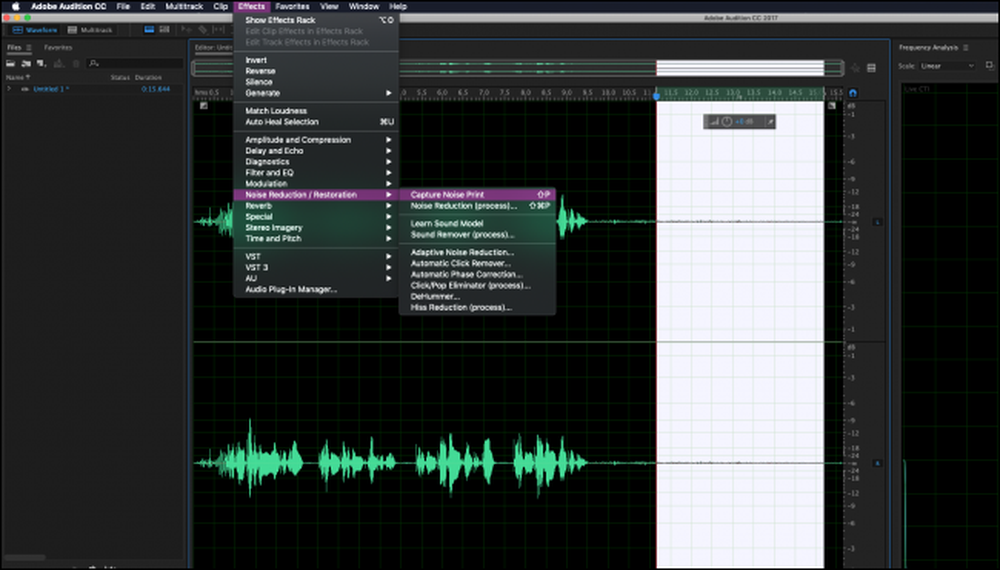Open the Window menu
The width and height of the screenshot is (1000, 570).
click(364, 6)
